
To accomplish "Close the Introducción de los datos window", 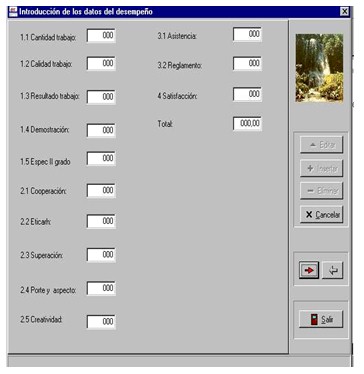I will click(x=344, y=12).
